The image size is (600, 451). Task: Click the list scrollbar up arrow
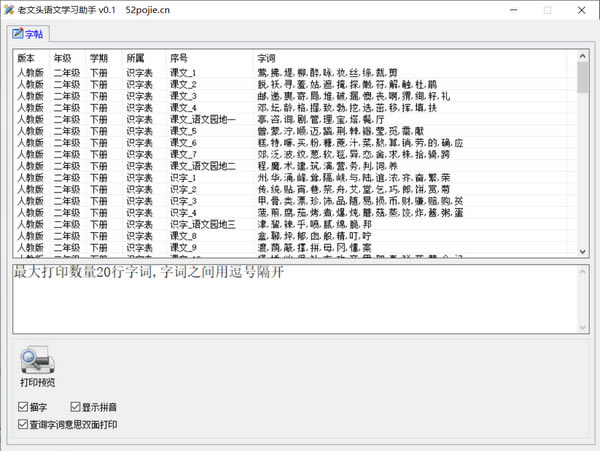(x=582, y=56)
